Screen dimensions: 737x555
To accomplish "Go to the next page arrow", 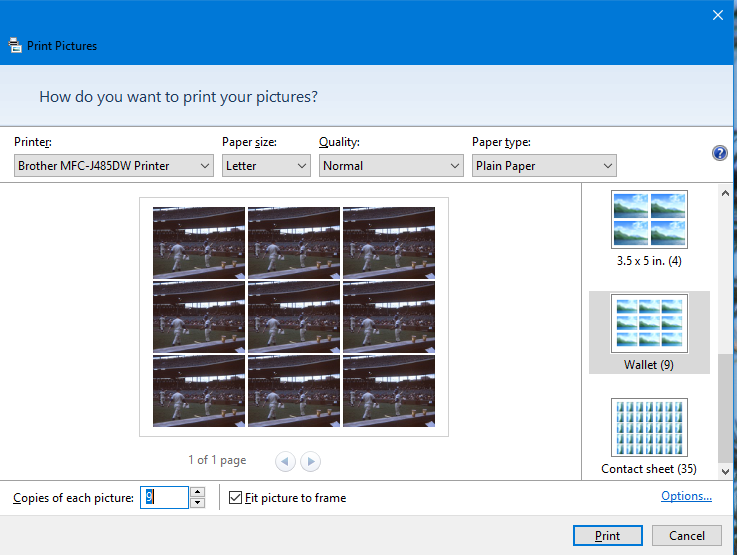I will point(311,461).
